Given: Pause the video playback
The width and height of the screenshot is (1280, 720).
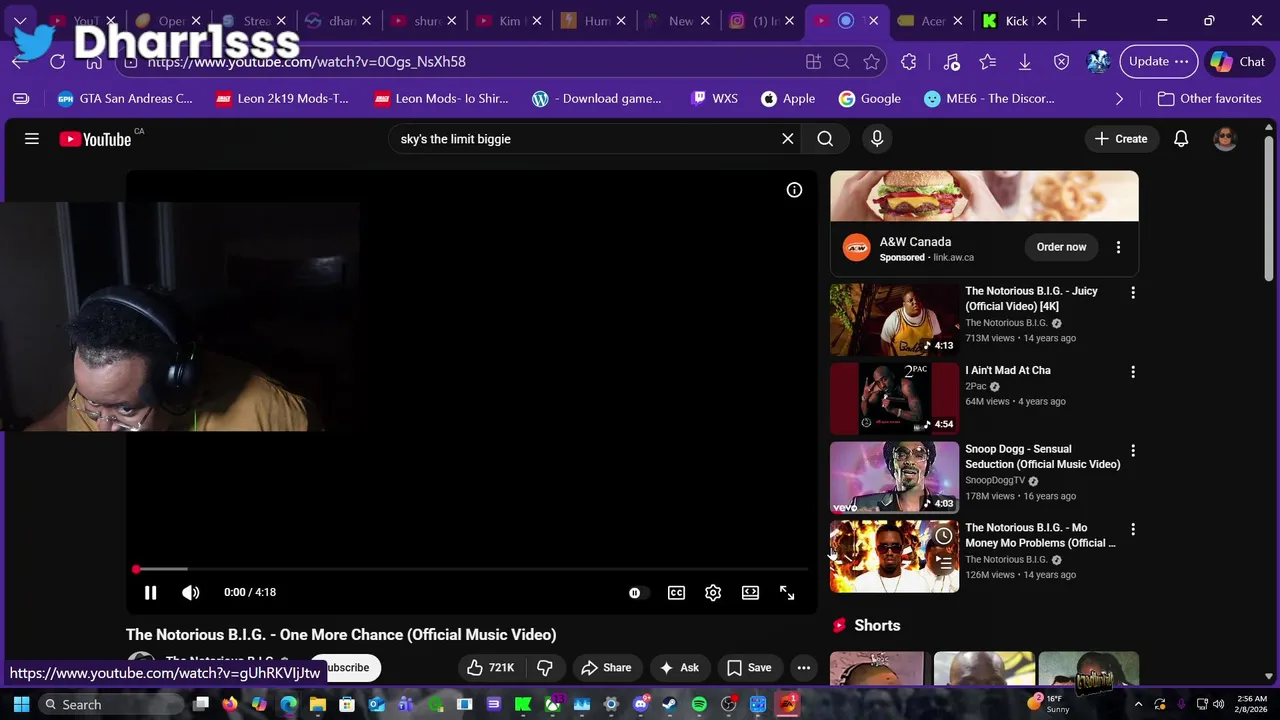Looking at the screenshot, I should (150, 592).
